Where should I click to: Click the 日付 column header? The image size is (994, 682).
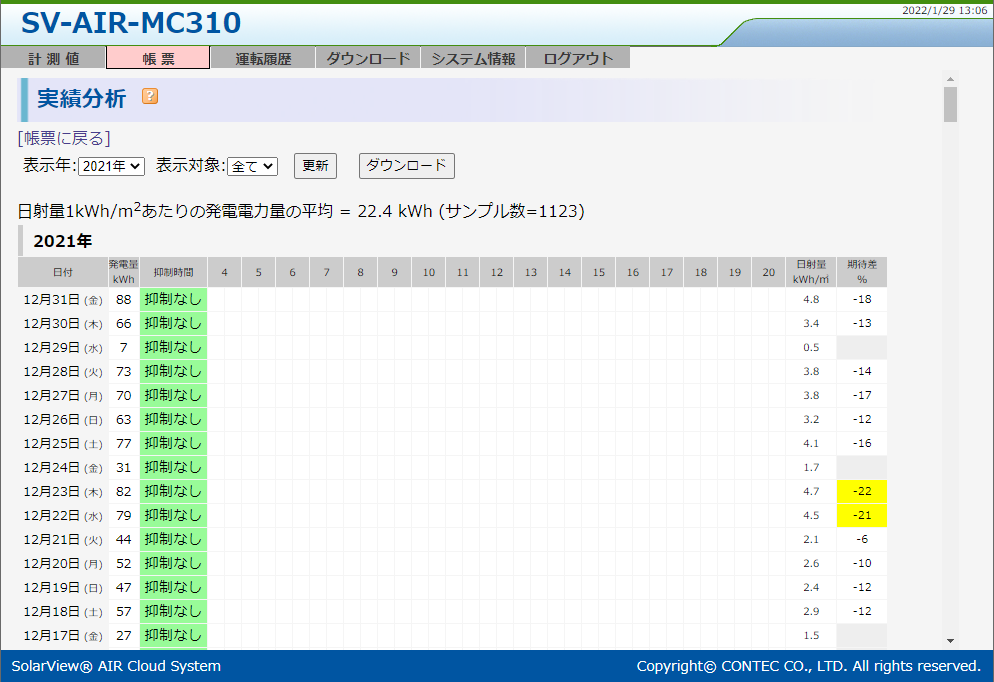(63, 272)
